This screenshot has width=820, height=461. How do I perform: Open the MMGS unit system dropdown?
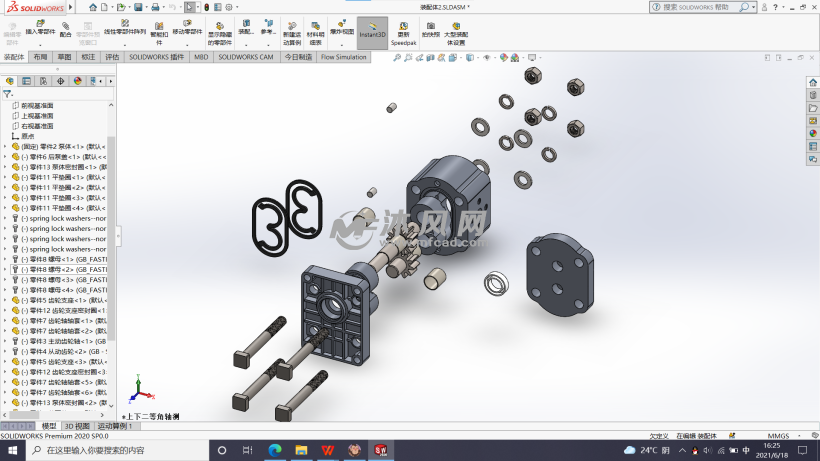[x=782, y=436]
